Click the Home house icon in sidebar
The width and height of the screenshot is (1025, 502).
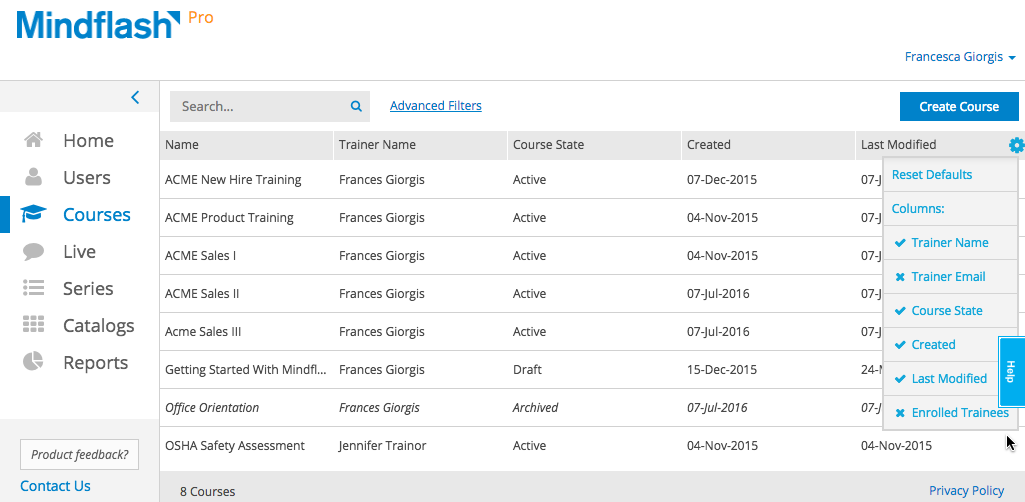34,141
